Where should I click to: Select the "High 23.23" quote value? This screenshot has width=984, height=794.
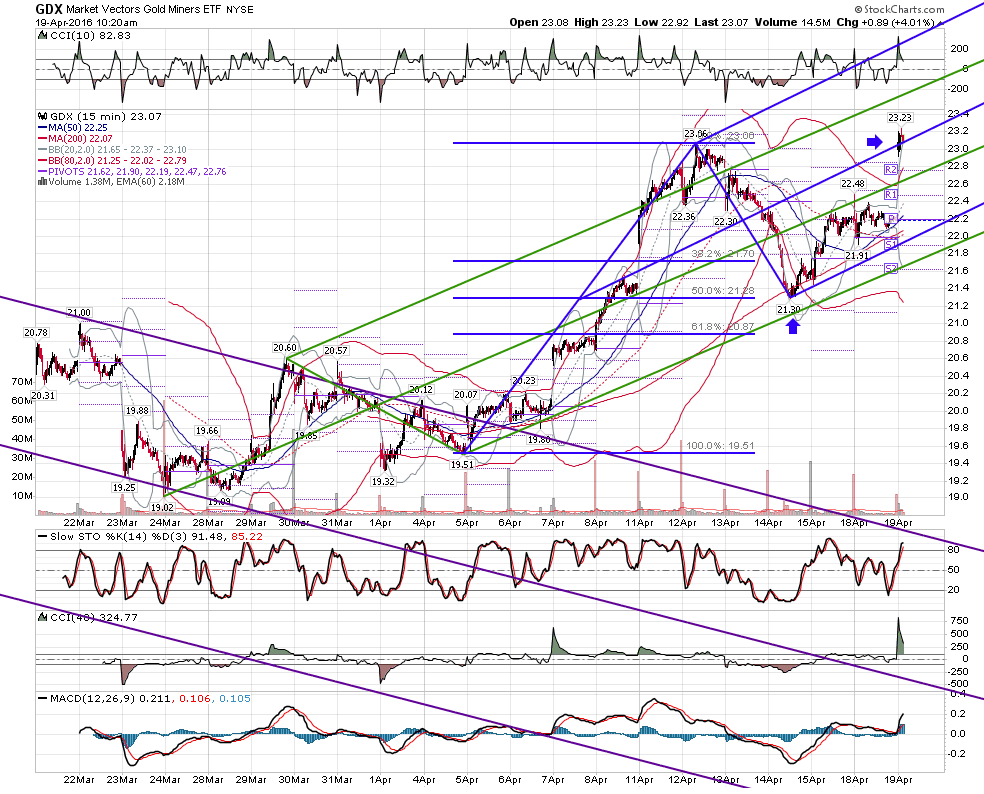(601, 23)
